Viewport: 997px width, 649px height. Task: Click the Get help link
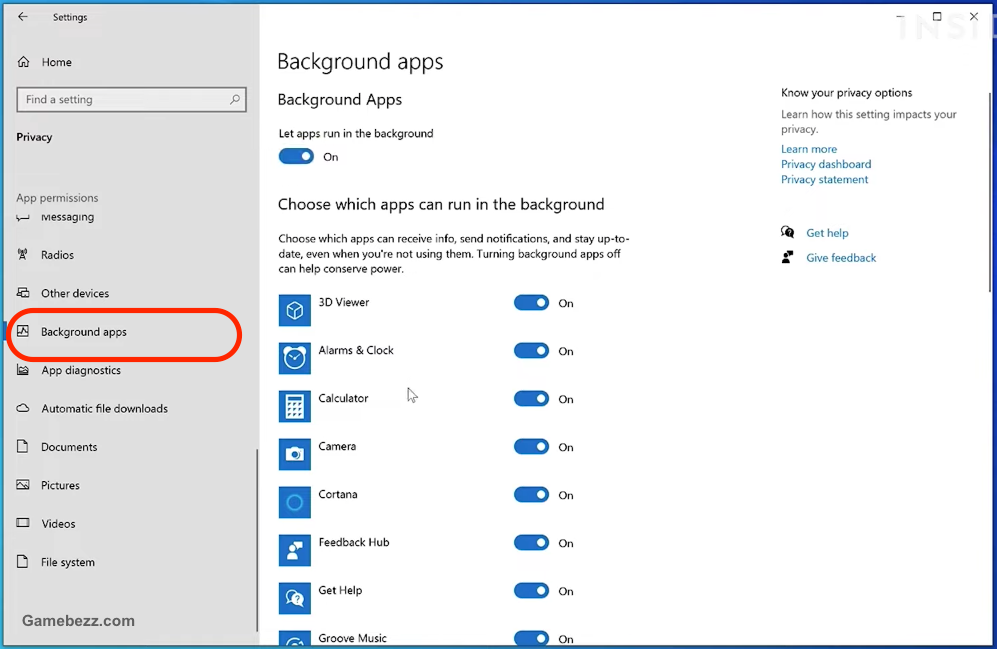click(x=827, y=233)
